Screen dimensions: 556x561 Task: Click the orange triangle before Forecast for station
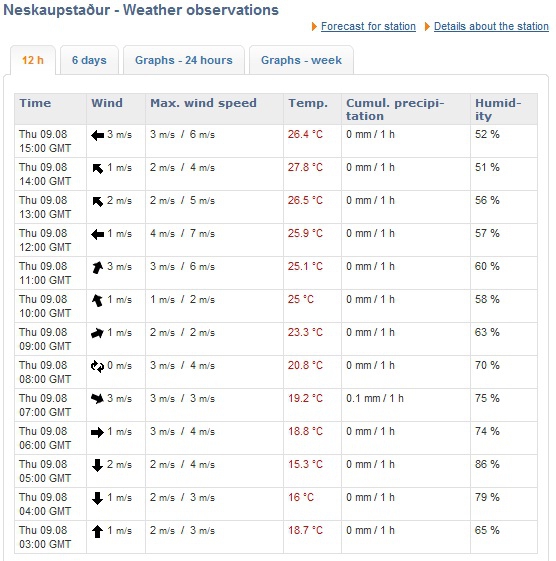314,26
